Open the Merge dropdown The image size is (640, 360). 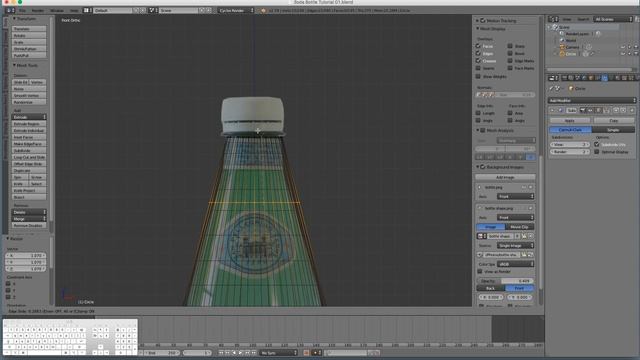pos(29,219)
